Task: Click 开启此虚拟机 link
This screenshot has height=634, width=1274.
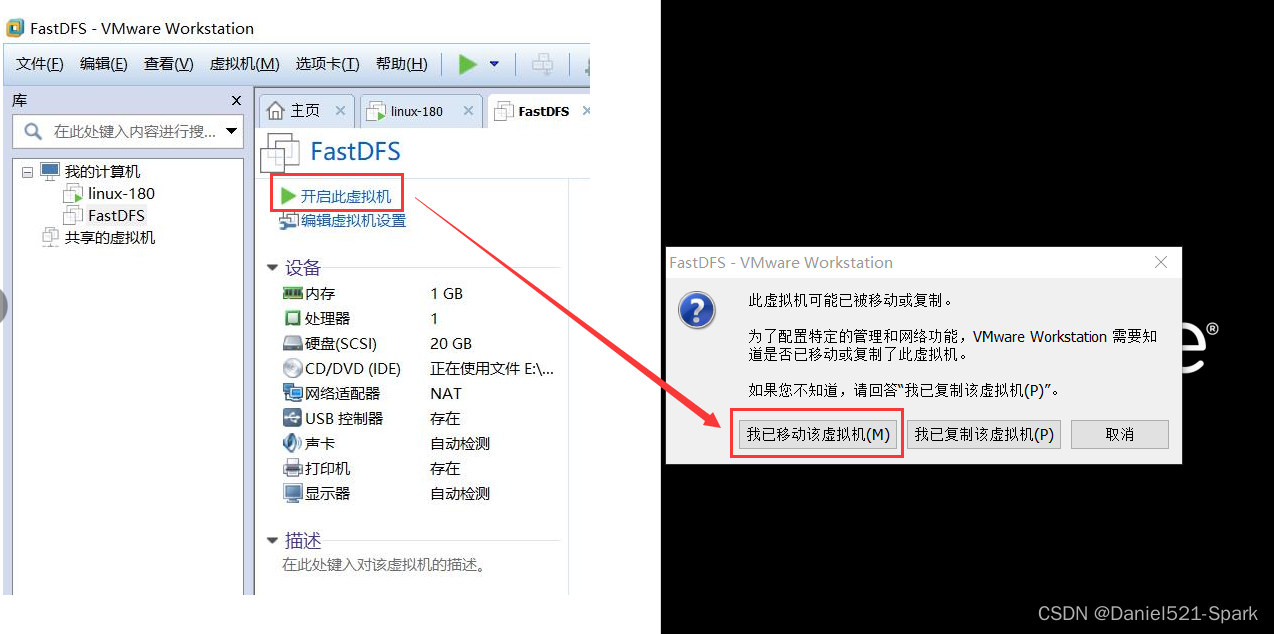Action: coord(346,197)
